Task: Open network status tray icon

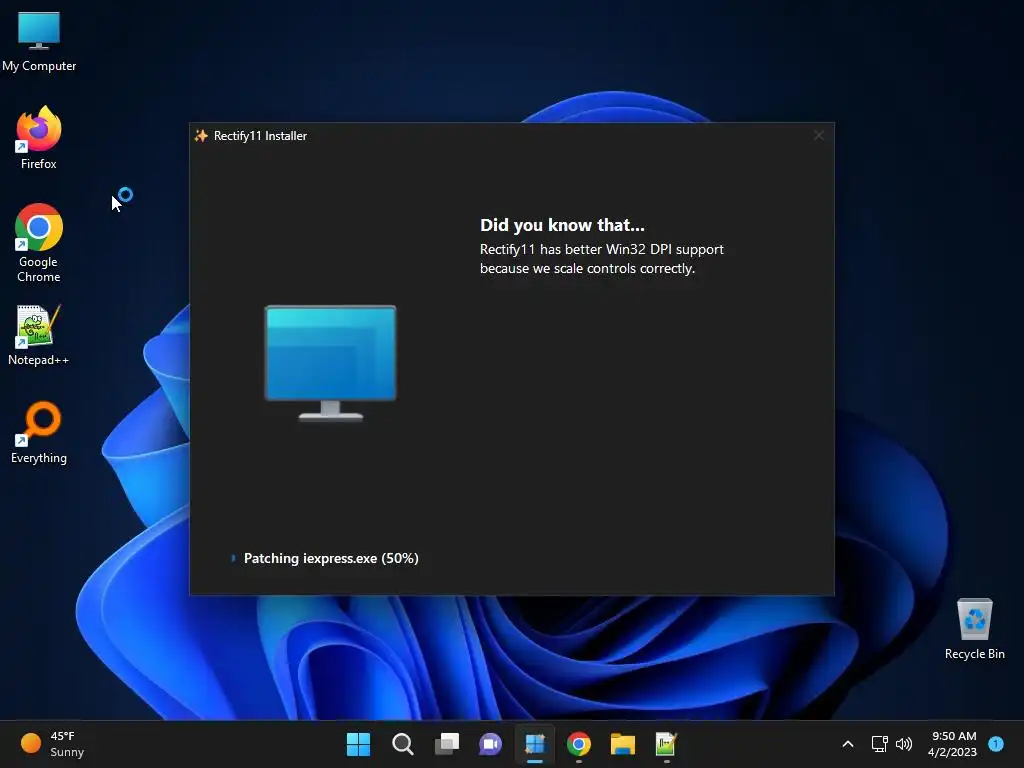Action: [x=880, y=744]
